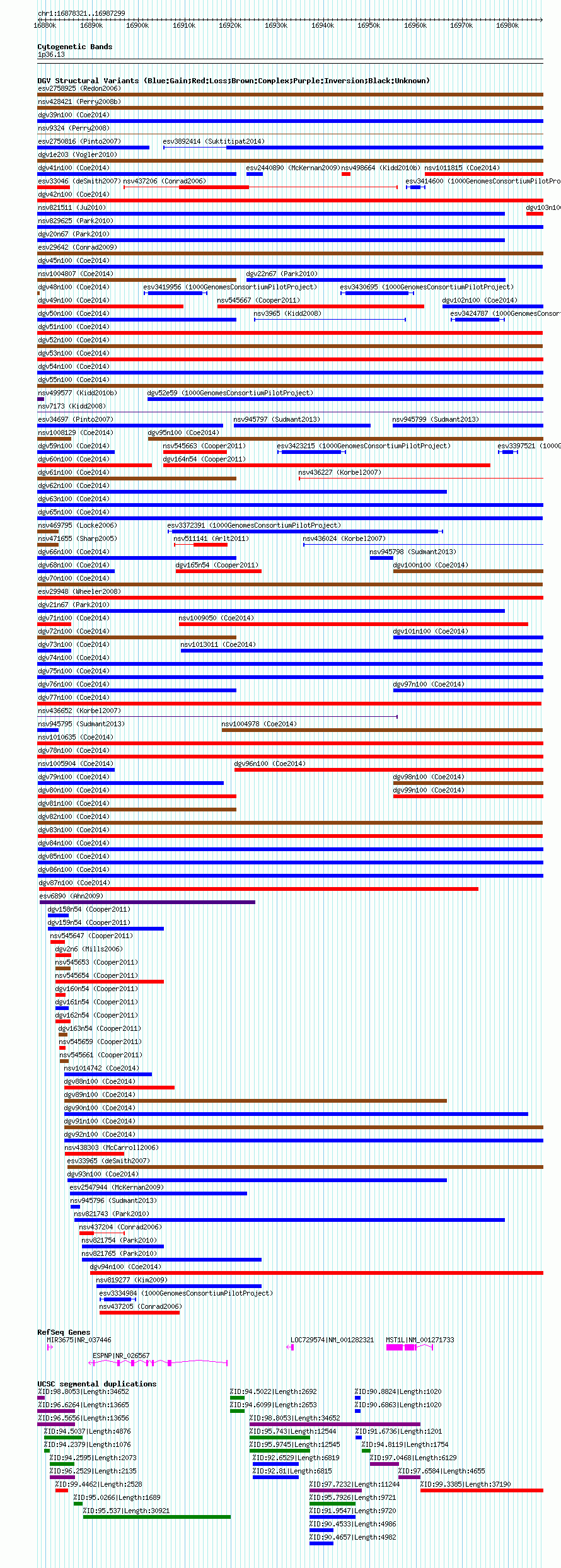The width and height of the screenshot is (561, 1568).
Task: Select variant nsv9324 (Perry2008)
Action: [x=73, y=128]
